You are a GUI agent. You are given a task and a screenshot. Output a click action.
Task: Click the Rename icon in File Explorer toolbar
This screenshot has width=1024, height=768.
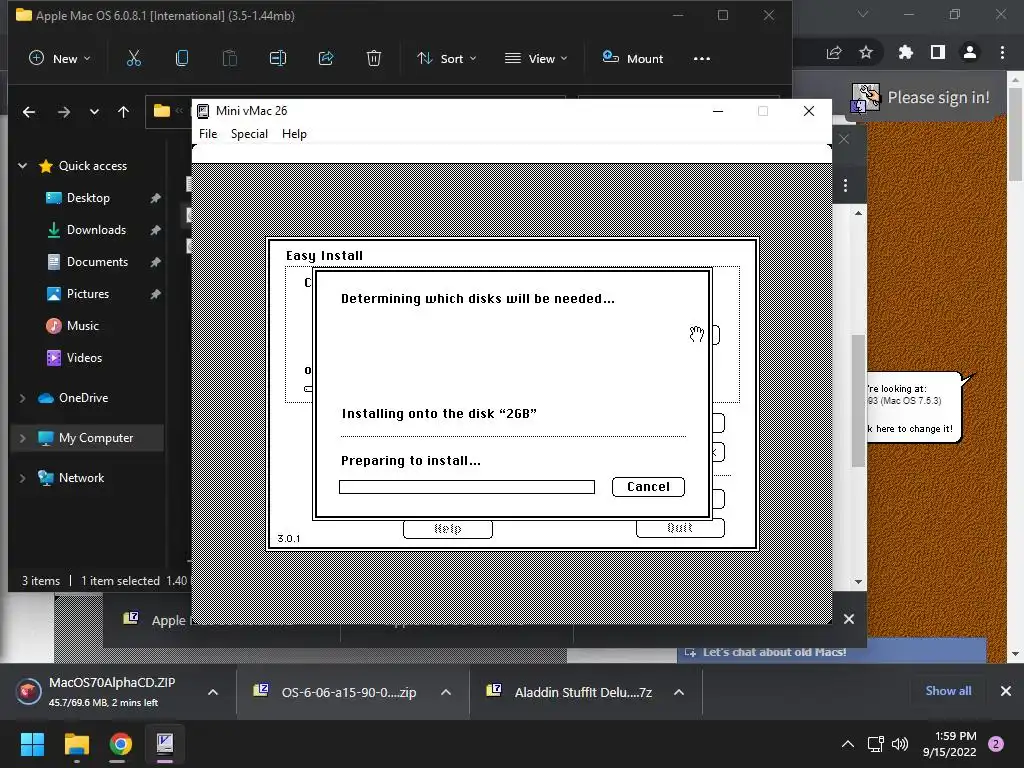point(278,58)
